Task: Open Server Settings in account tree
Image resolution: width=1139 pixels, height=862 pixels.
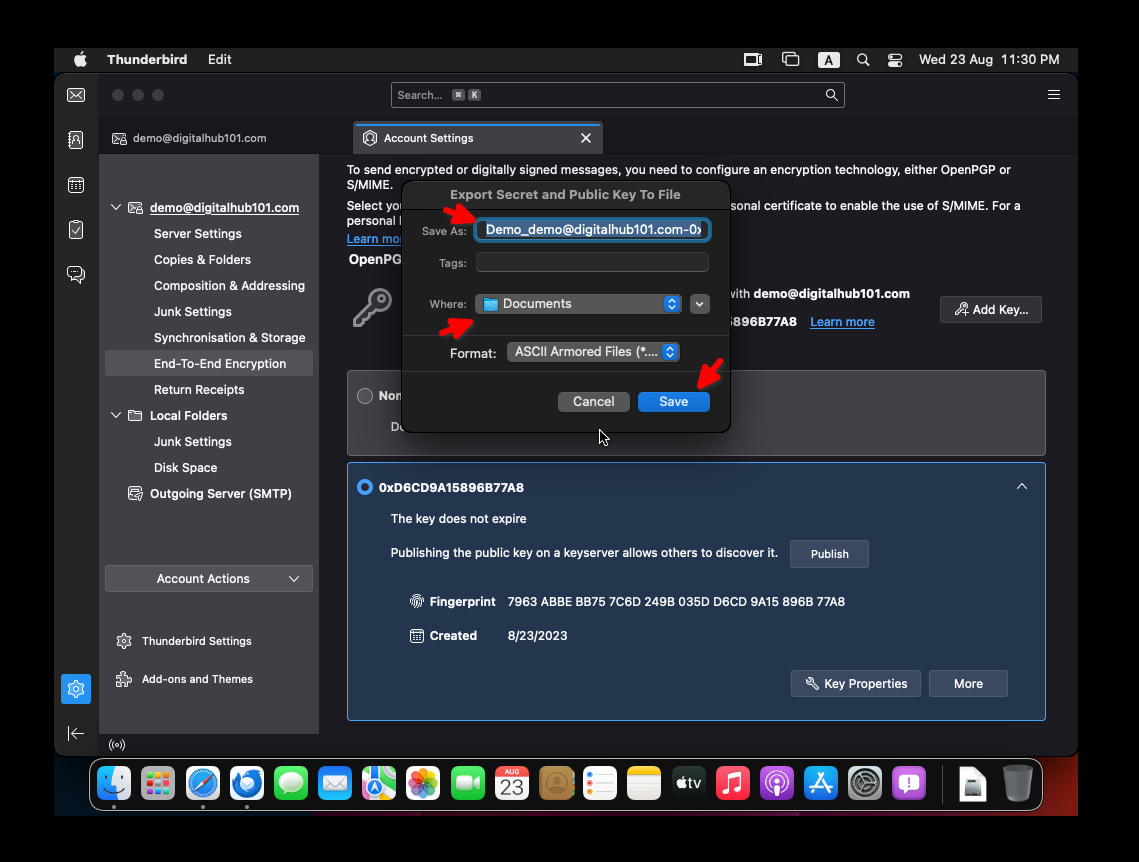Action: point(198,234)
